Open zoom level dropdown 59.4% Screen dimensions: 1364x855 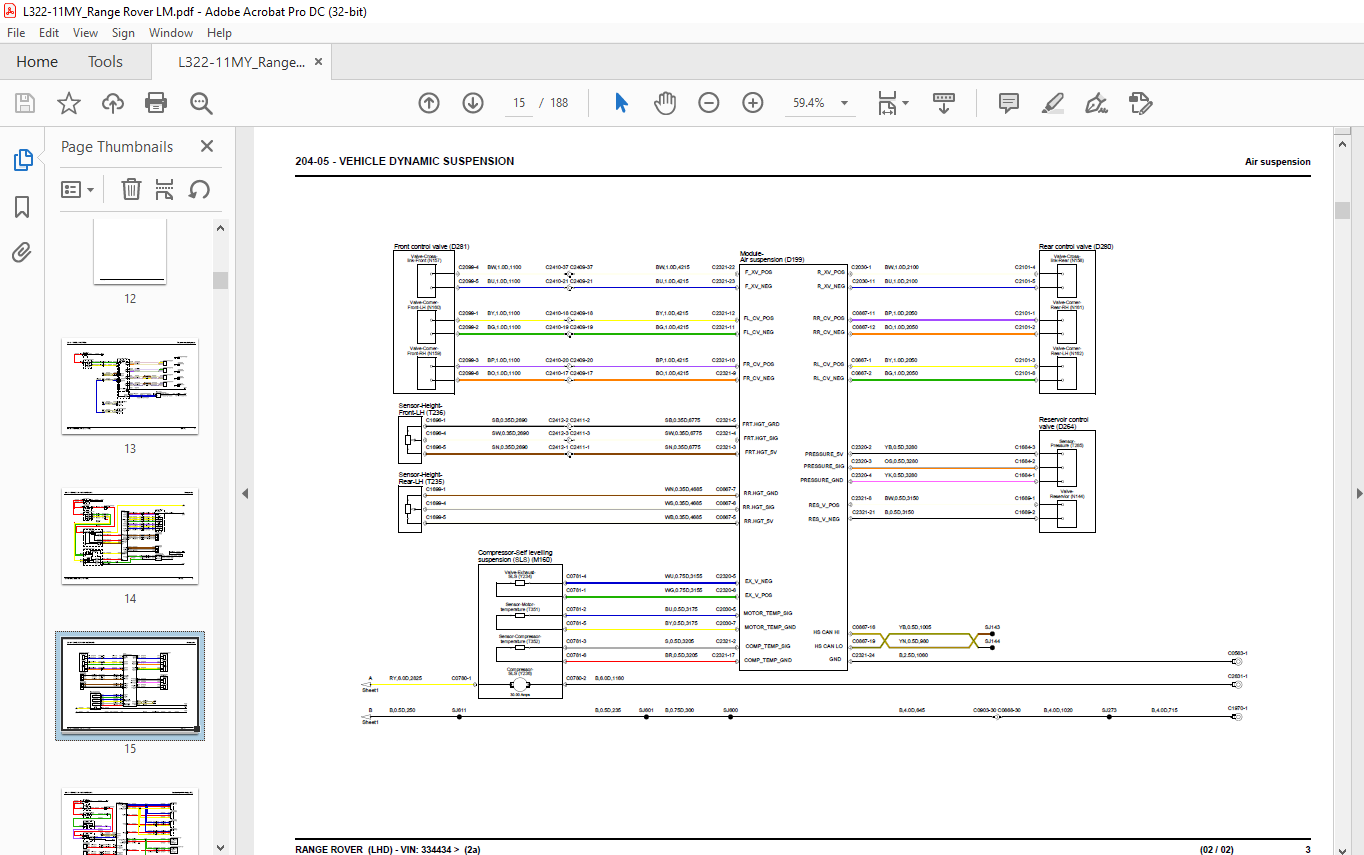click(845, 103)
